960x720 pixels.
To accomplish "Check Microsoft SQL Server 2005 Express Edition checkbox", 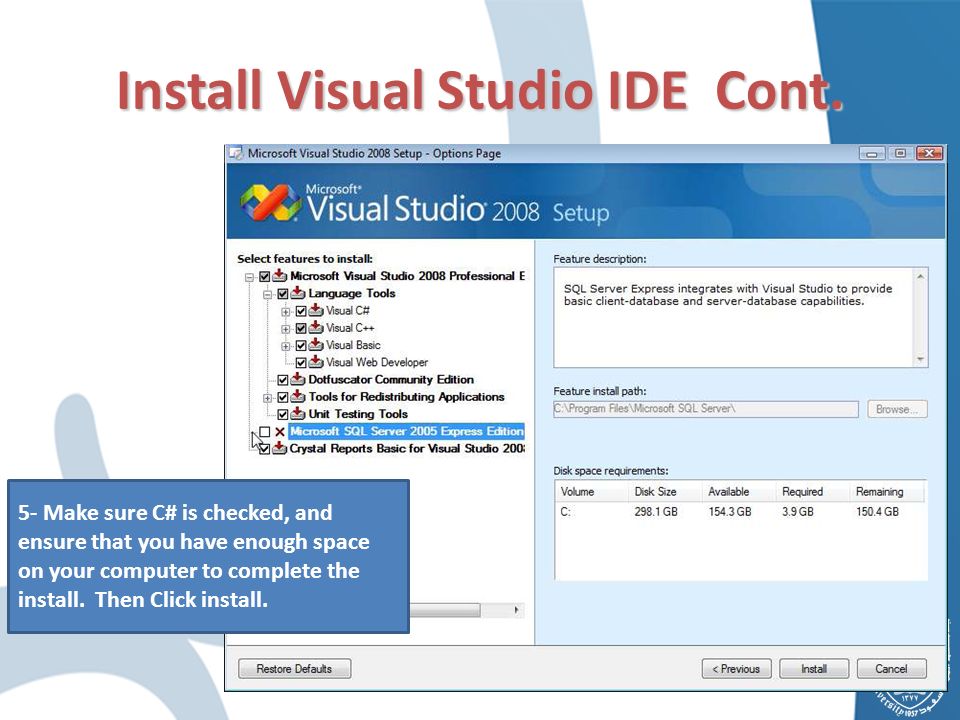I will [264, 432].
